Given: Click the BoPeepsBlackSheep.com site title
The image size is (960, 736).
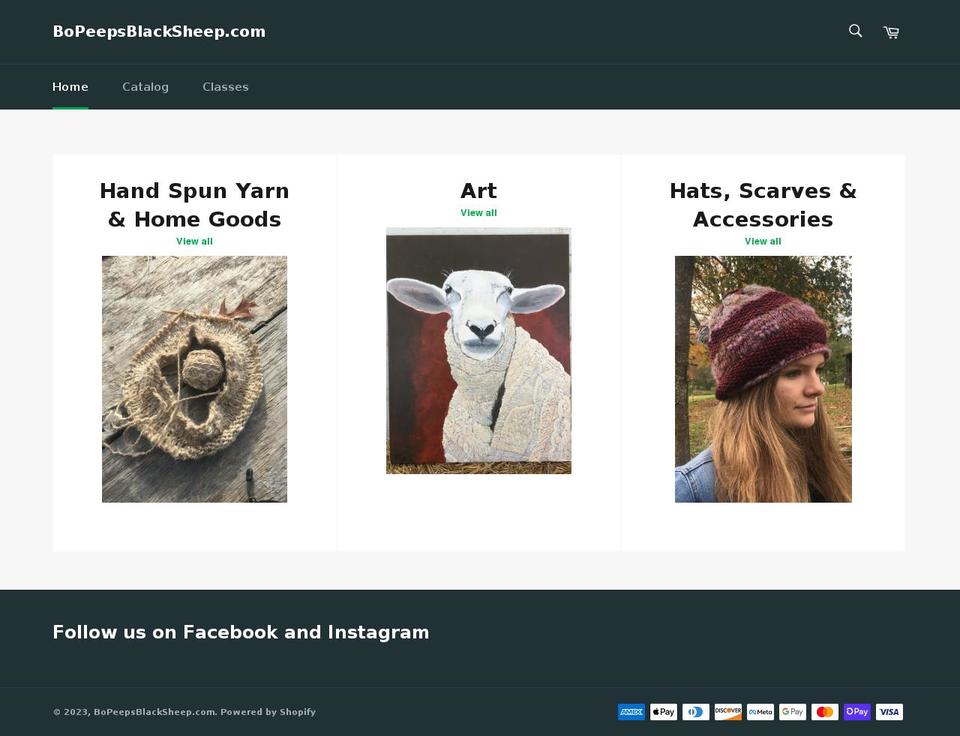Looking at the screenshot, I should pos(159,32).
